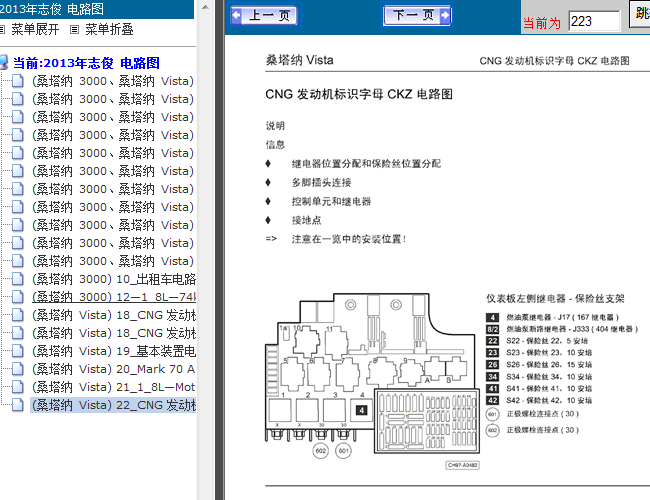Viewport: 650px width, 500px height.
Task: Click the 当前为 label
Action: click(x=542, y=23)
